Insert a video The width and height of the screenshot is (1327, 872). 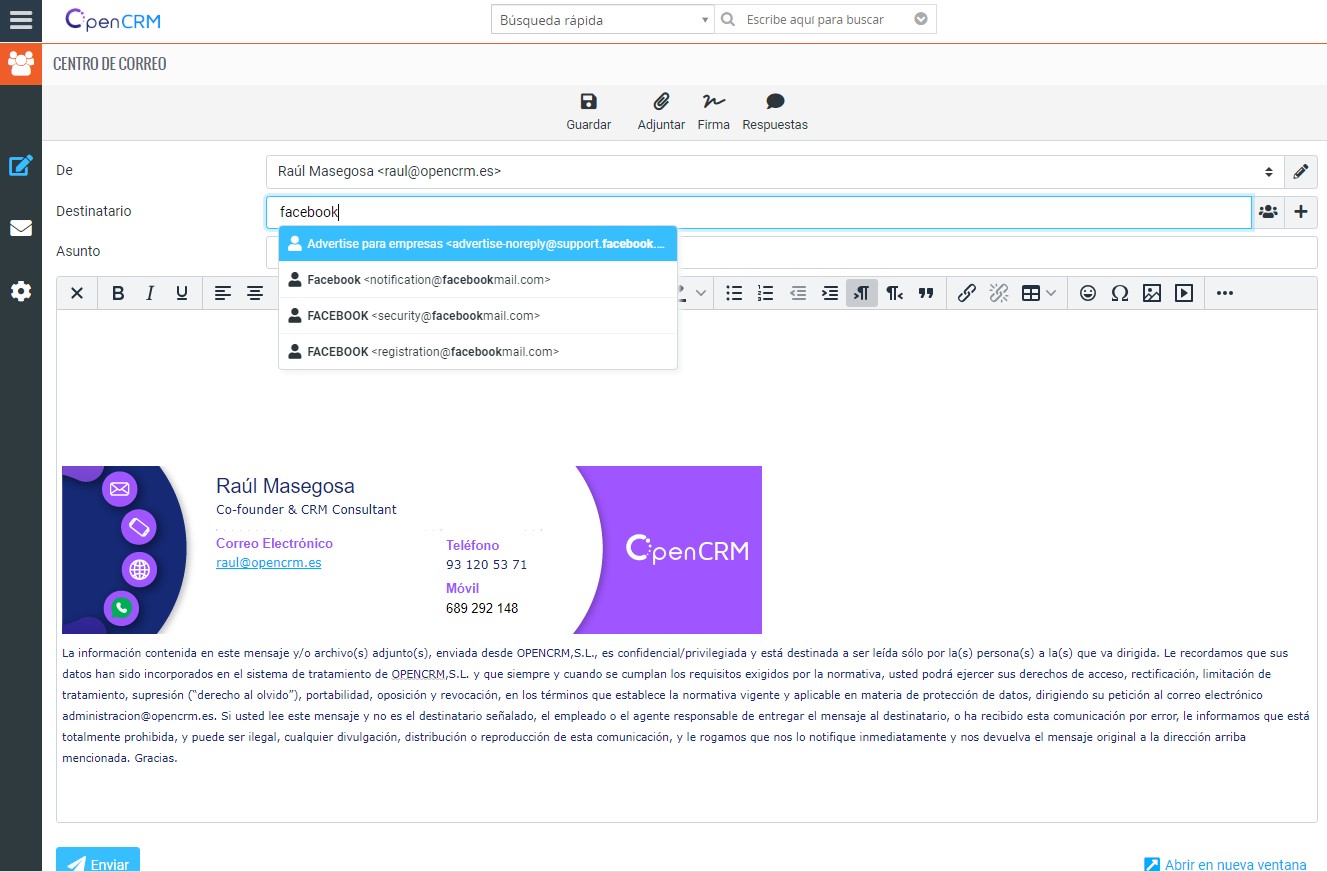point(1184,293)
